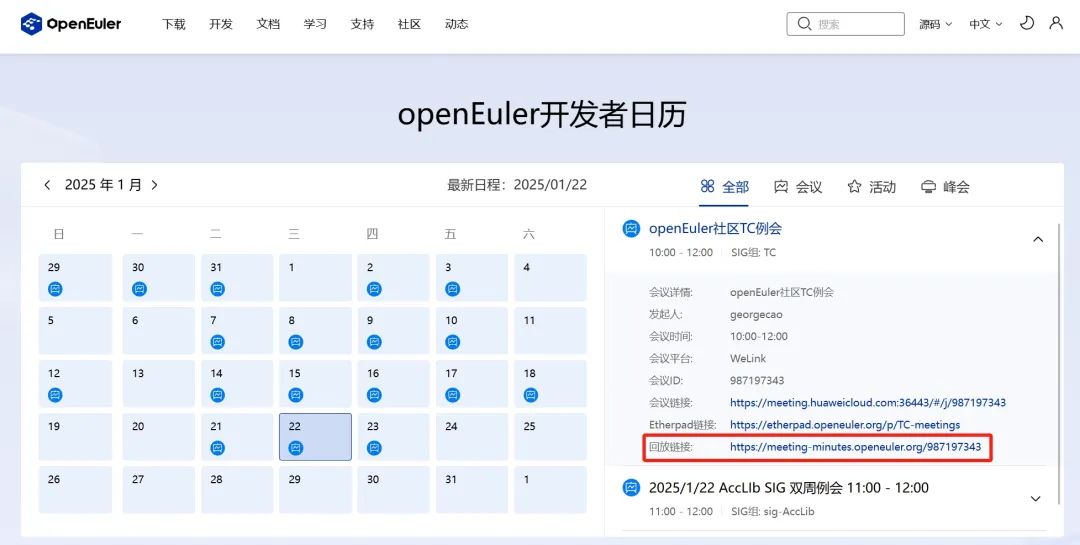Viewport: 1080px width, 545px height.
Task: Select January 6 calendar cell
Action: tap(158, 331)
